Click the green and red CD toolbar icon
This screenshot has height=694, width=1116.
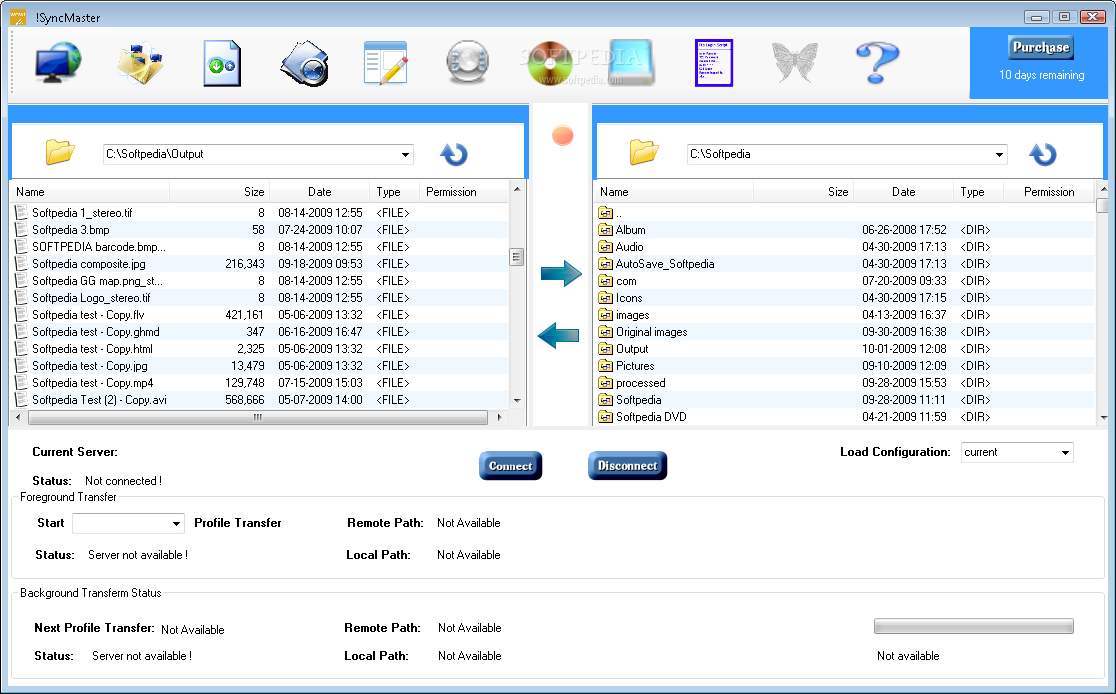[x=550, y=63]
